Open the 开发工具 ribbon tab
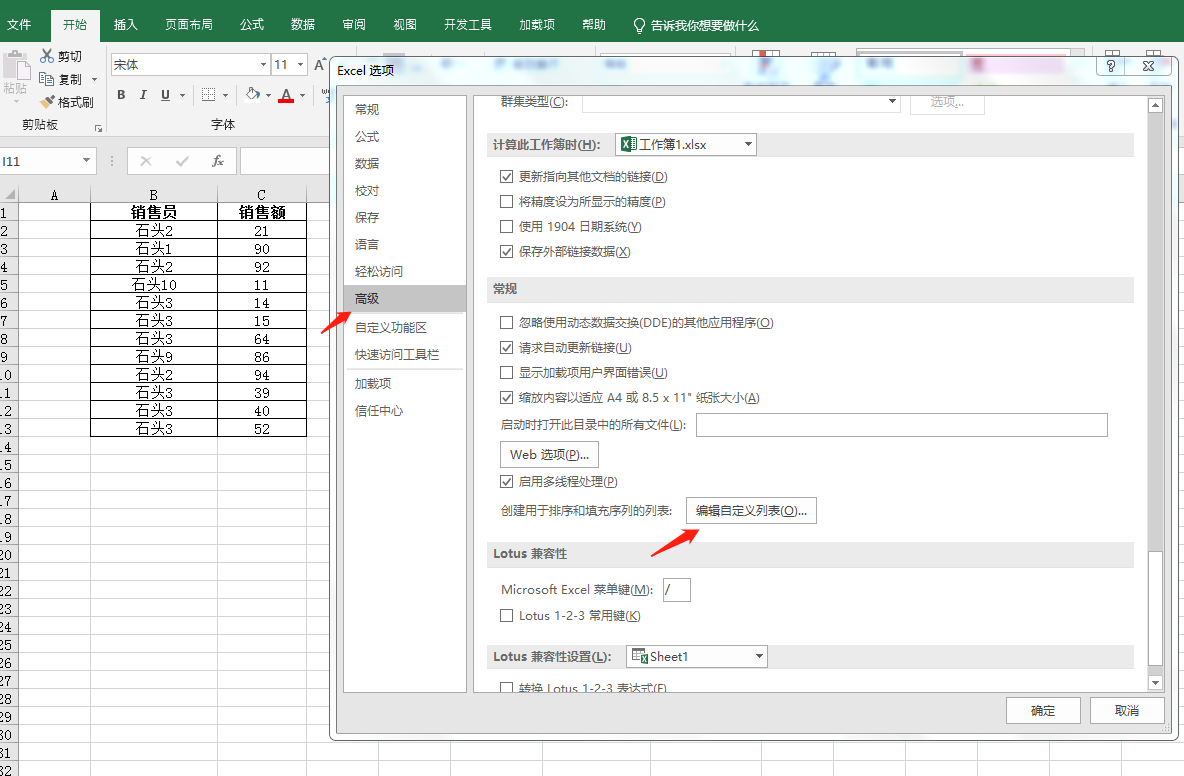 pyautogui.click(x=467, y=25)
